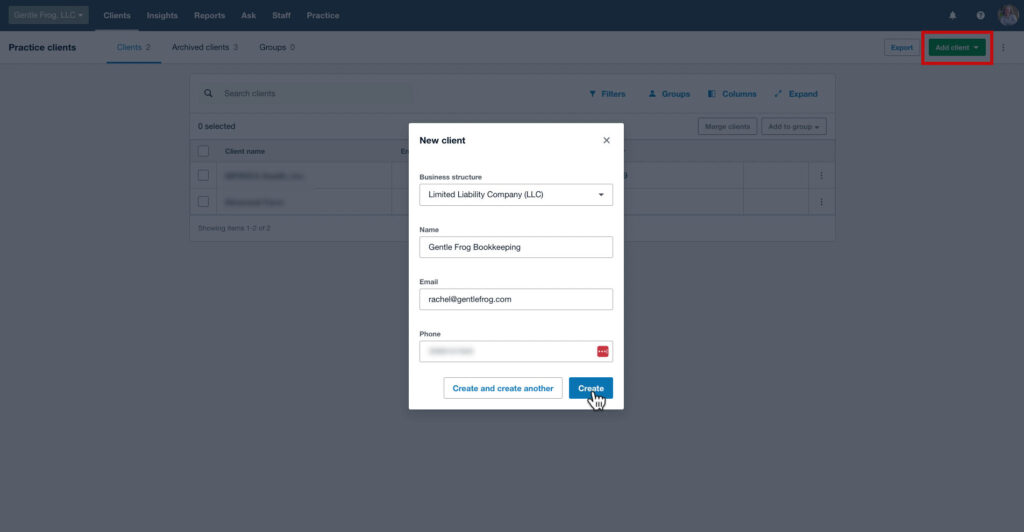This screenshot has width=1024, height=532.
Task: Open the Practice menu item
Action: pyautogui.click(x=323, y=15)
